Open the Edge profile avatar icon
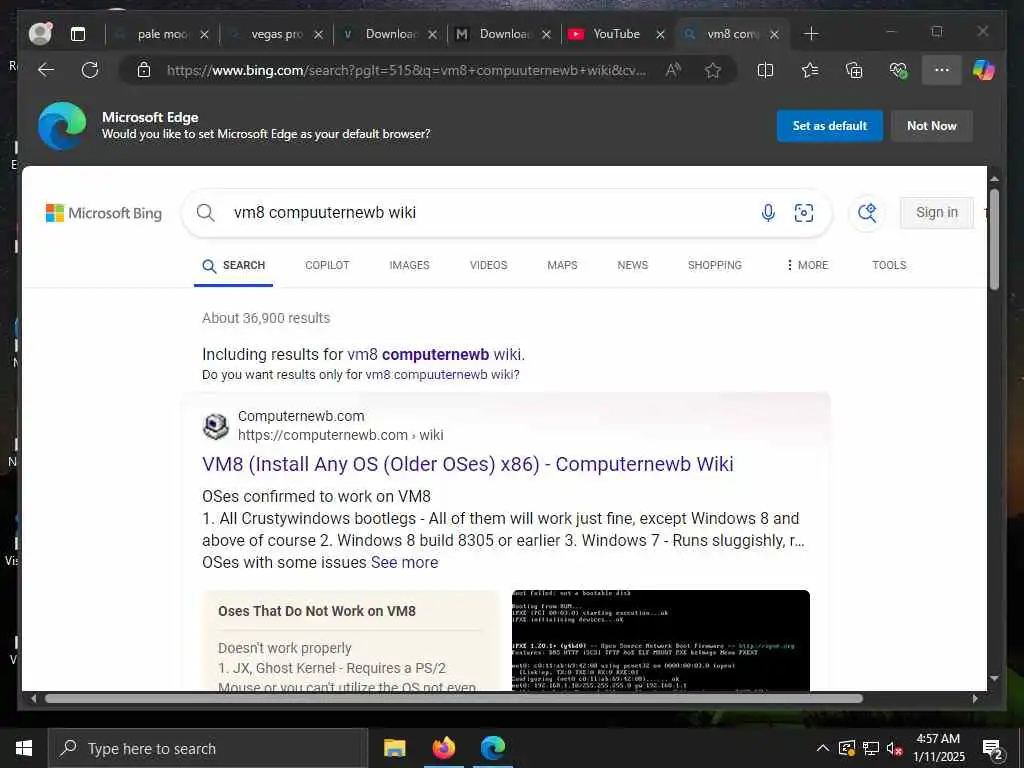 pyautogui.click(x=40, y=33)
